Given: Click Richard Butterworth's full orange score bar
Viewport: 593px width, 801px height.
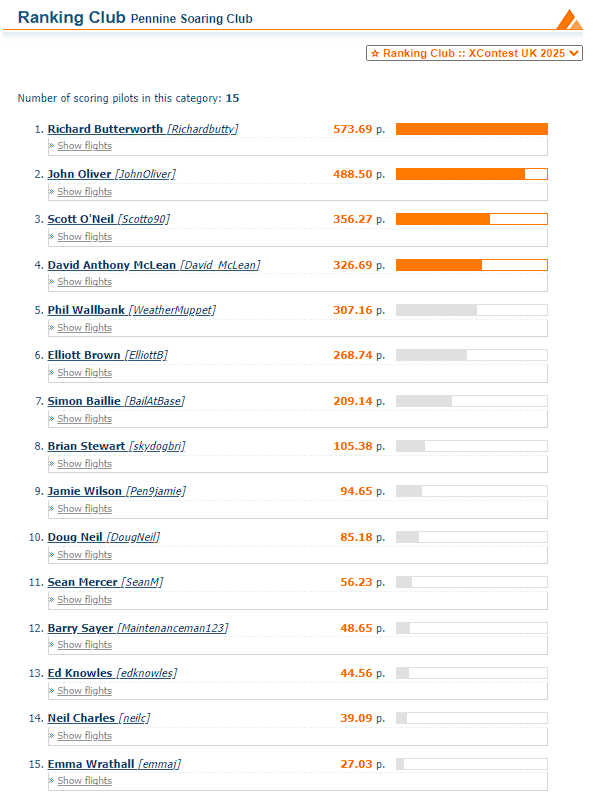Looking at the screenshot, I should coord(471,129).
